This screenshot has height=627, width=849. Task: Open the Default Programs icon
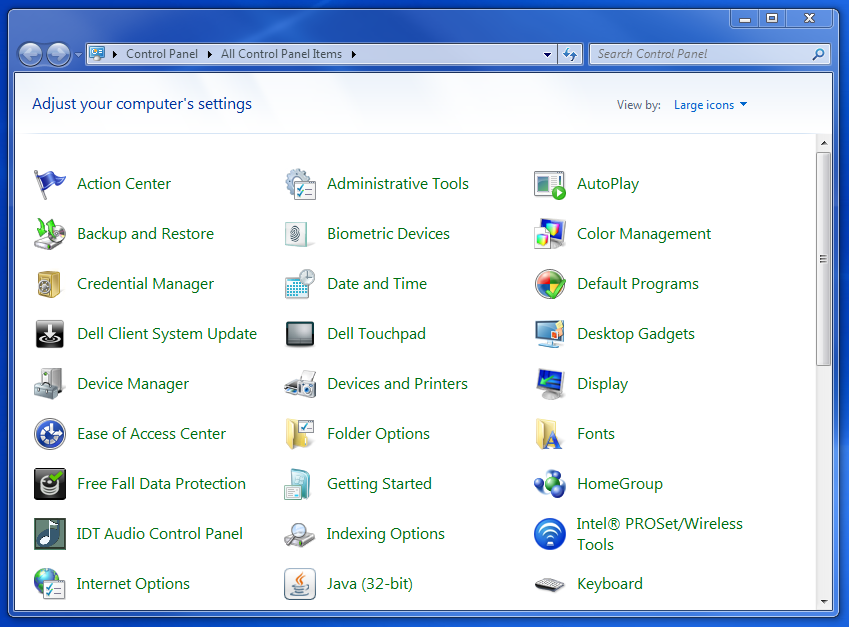[x=550, y=284]
